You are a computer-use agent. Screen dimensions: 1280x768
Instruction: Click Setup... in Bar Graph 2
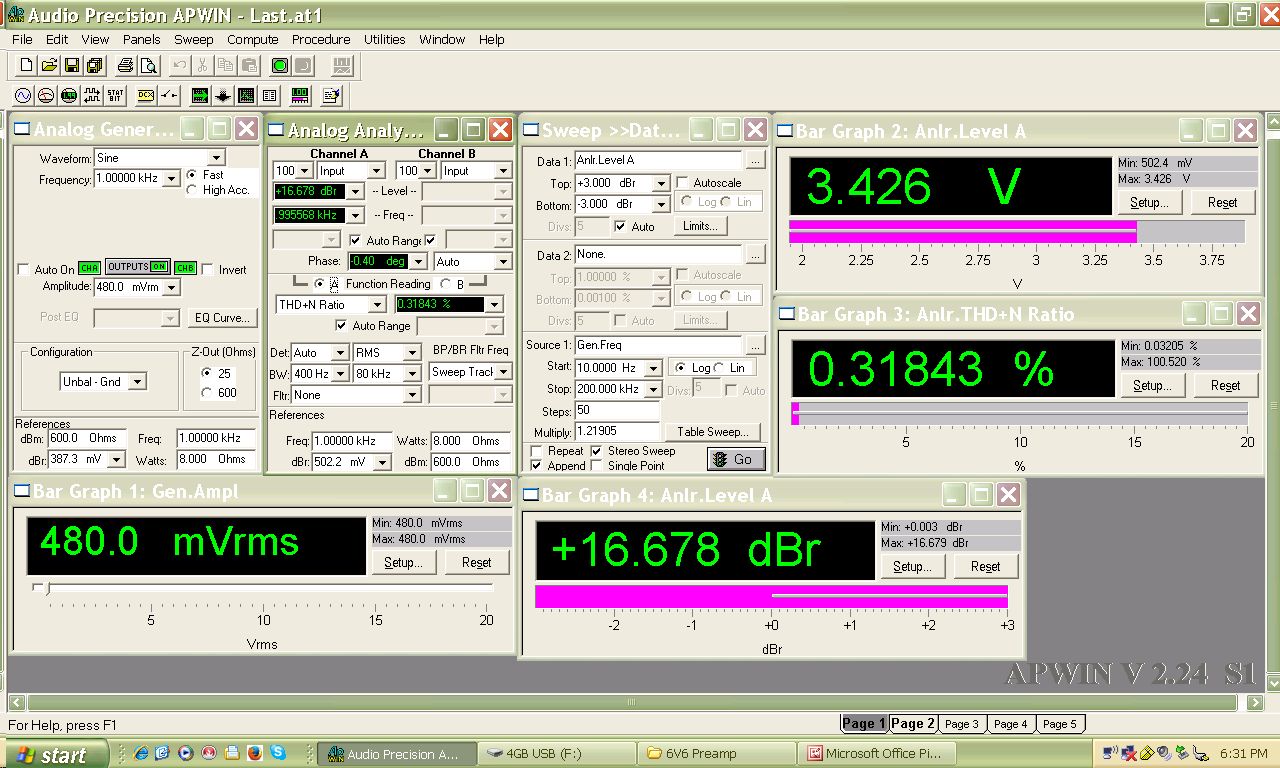1149,202
